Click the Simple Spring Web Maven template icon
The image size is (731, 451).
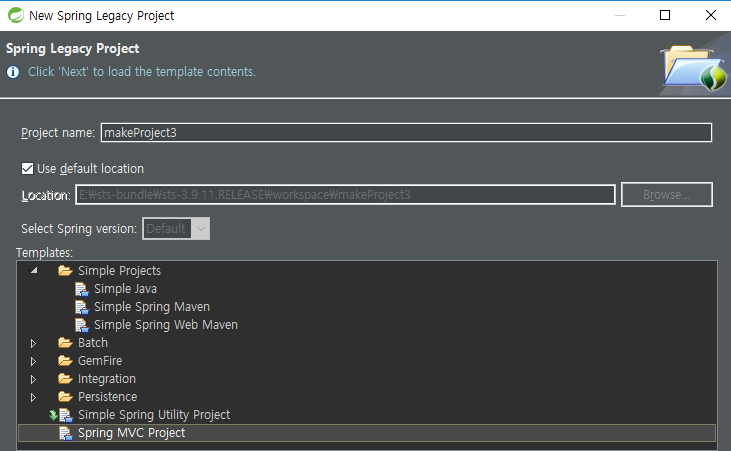82,325
